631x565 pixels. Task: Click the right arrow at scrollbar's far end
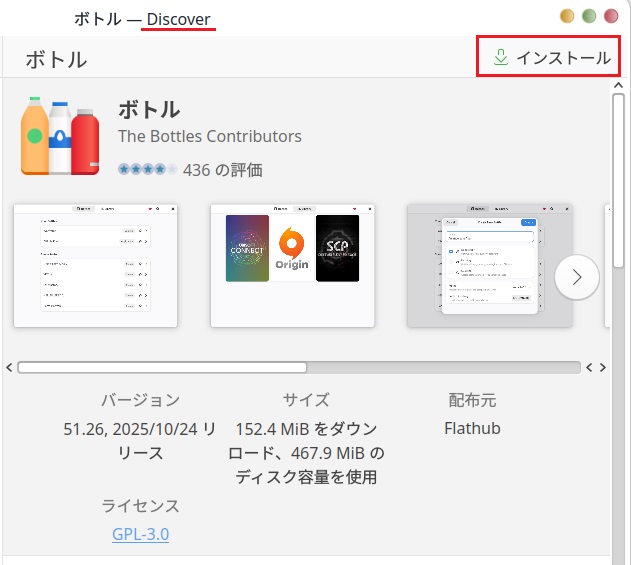[x=603, y=367]
